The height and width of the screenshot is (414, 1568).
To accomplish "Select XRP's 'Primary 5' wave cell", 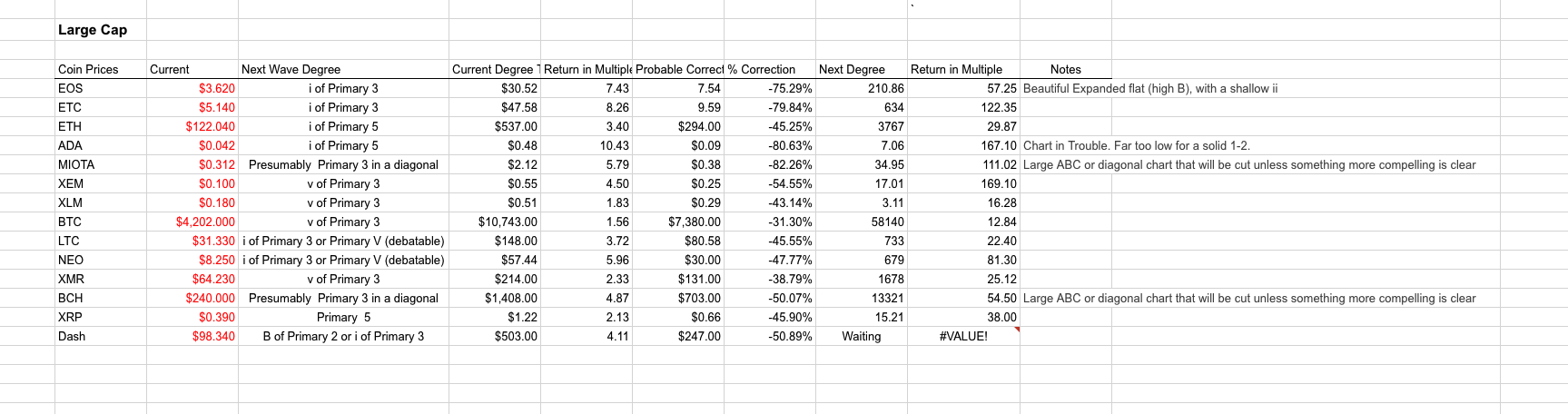I will pyautogui.click(x=343, y=317).
